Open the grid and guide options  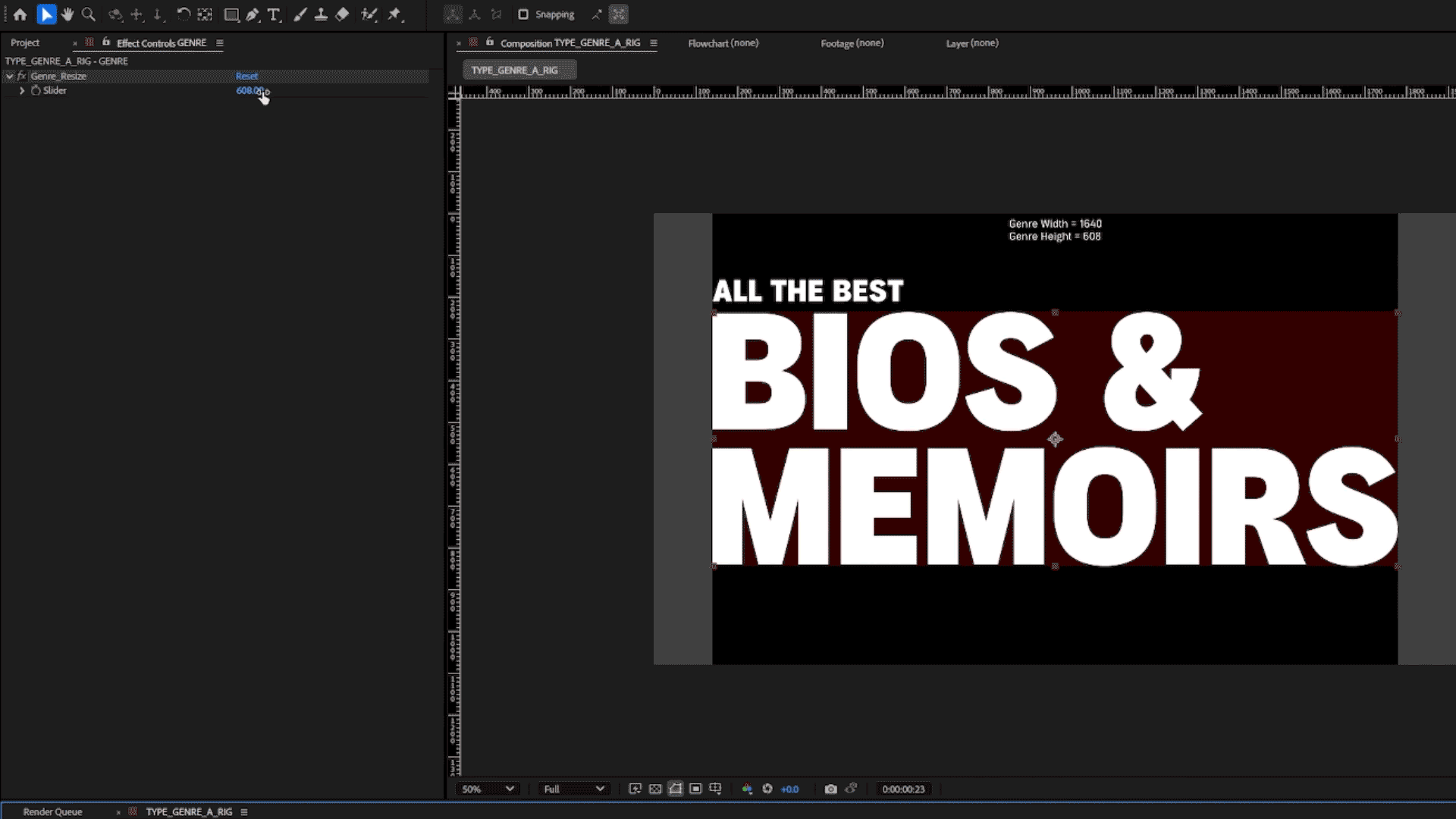coord(715,789)
